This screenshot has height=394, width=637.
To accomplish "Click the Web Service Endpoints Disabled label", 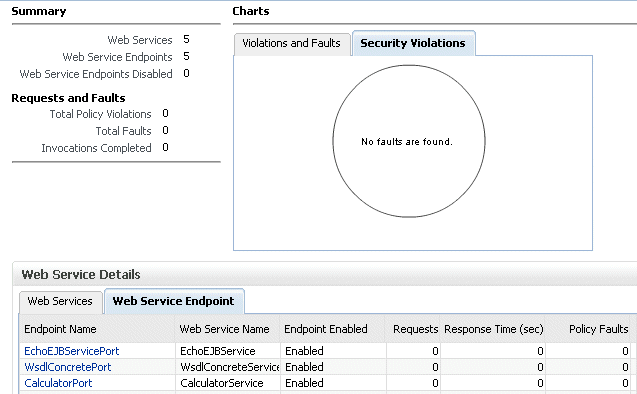I will (x=96, y=74).
